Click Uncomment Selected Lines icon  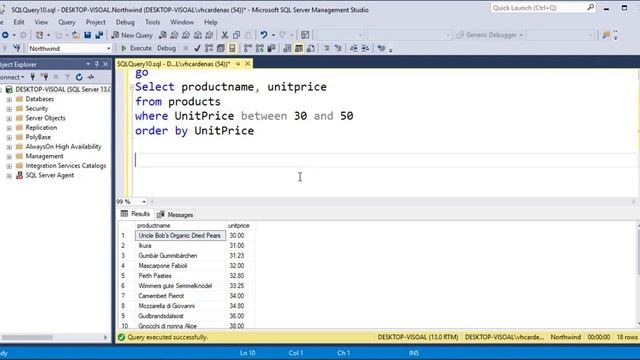pyautogui.click(x=338, y=48)
